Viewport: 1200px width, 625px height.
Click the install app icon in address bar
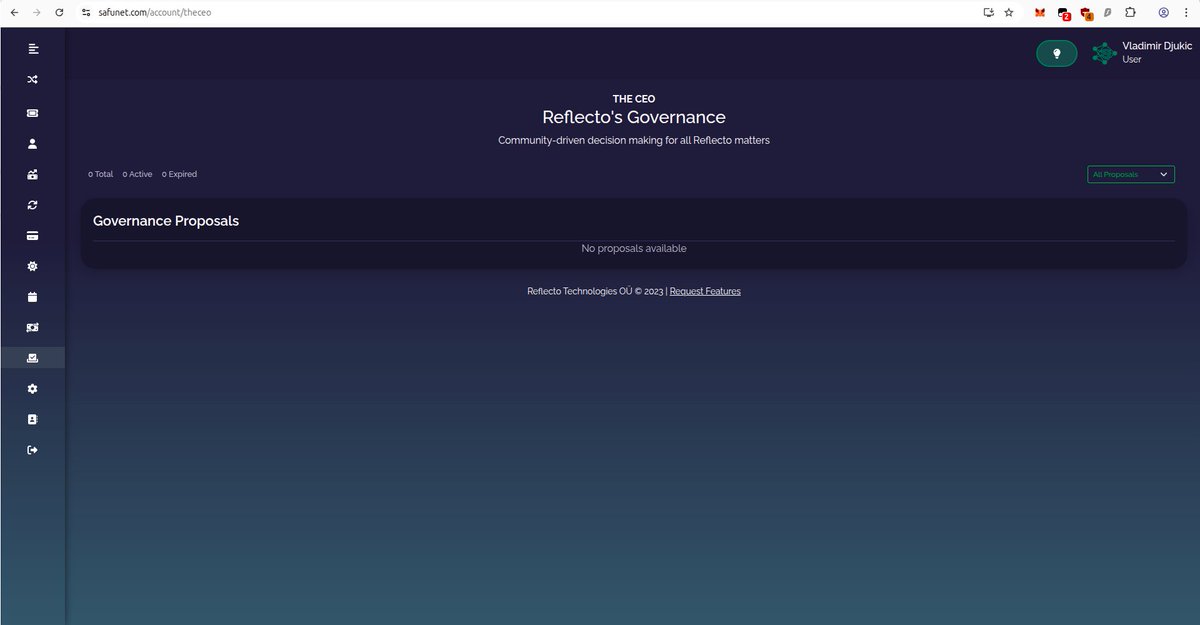988,12
